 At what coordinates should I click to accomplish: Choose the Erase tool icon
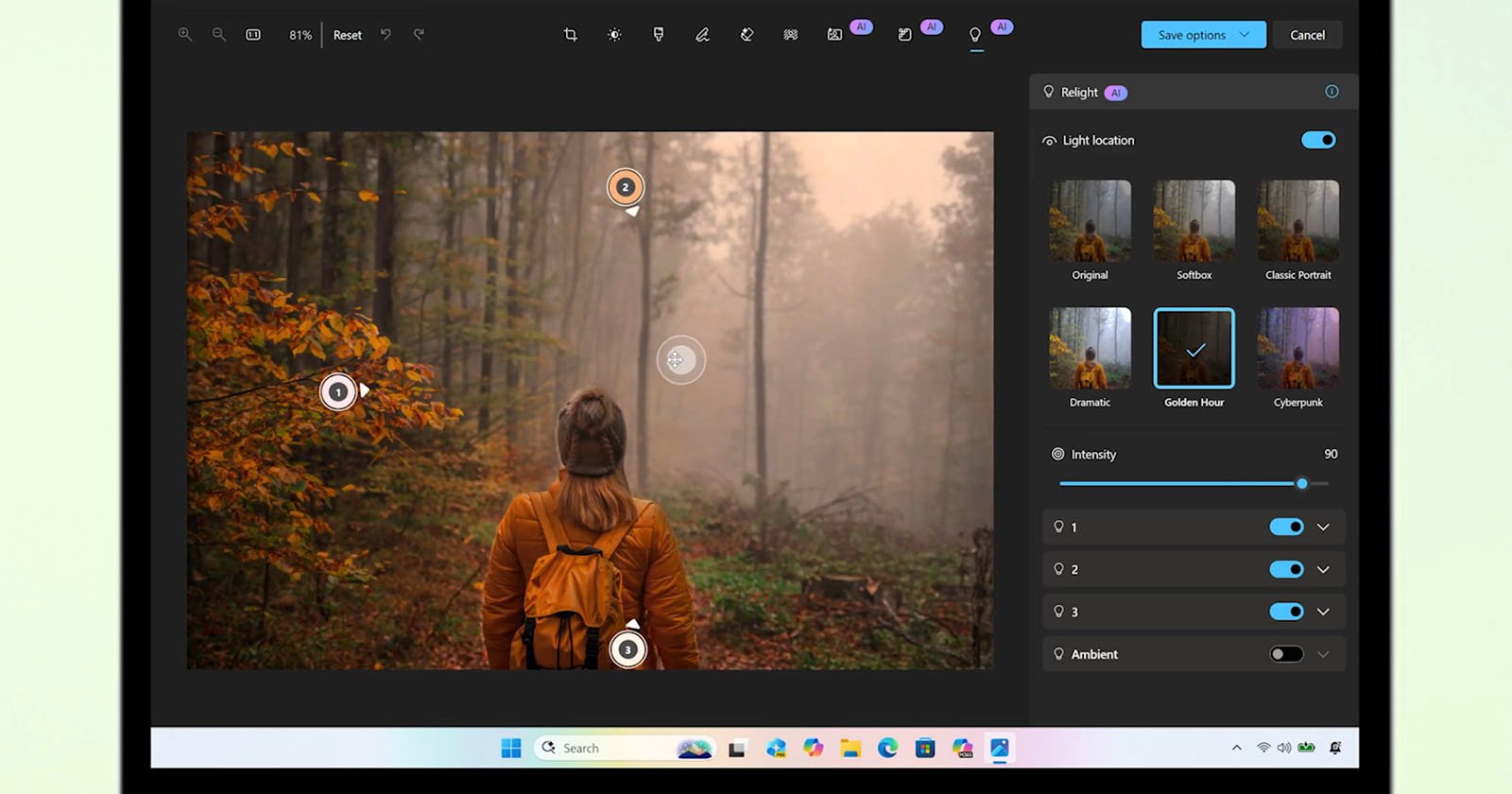(747, 35)
